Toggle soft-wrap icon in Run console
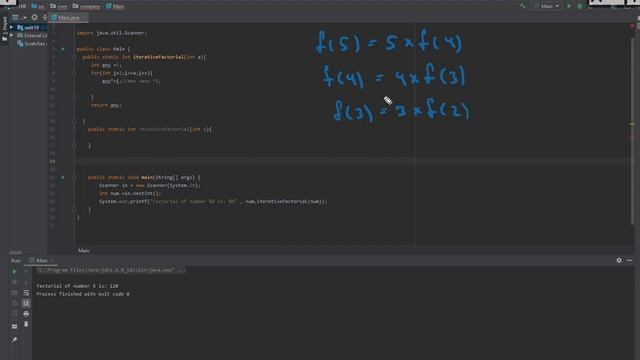 pos(26,293)
